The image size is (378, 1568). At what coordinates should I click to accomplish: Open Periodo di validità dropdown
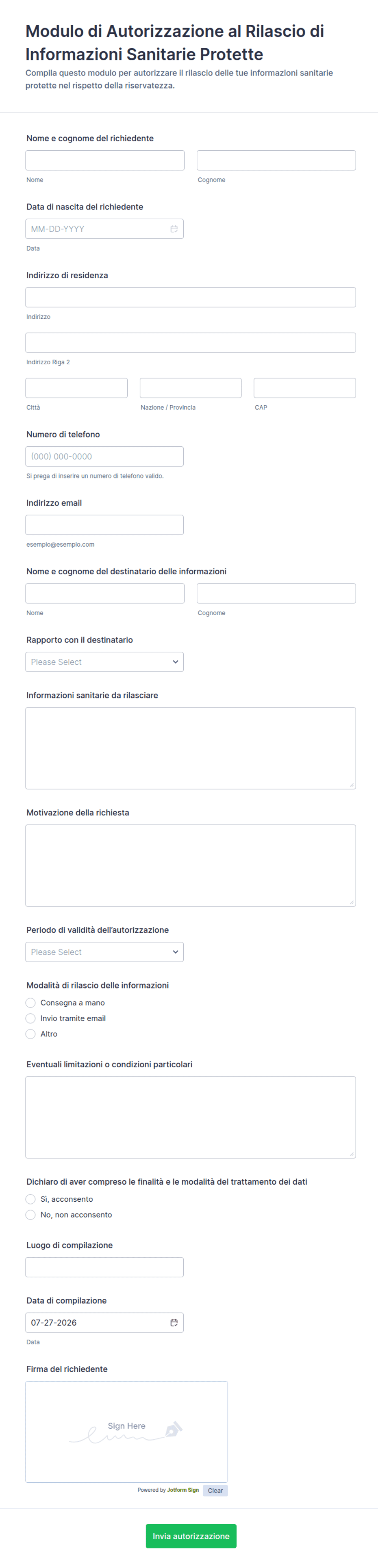pyautogui.click(x=104, y=952)
